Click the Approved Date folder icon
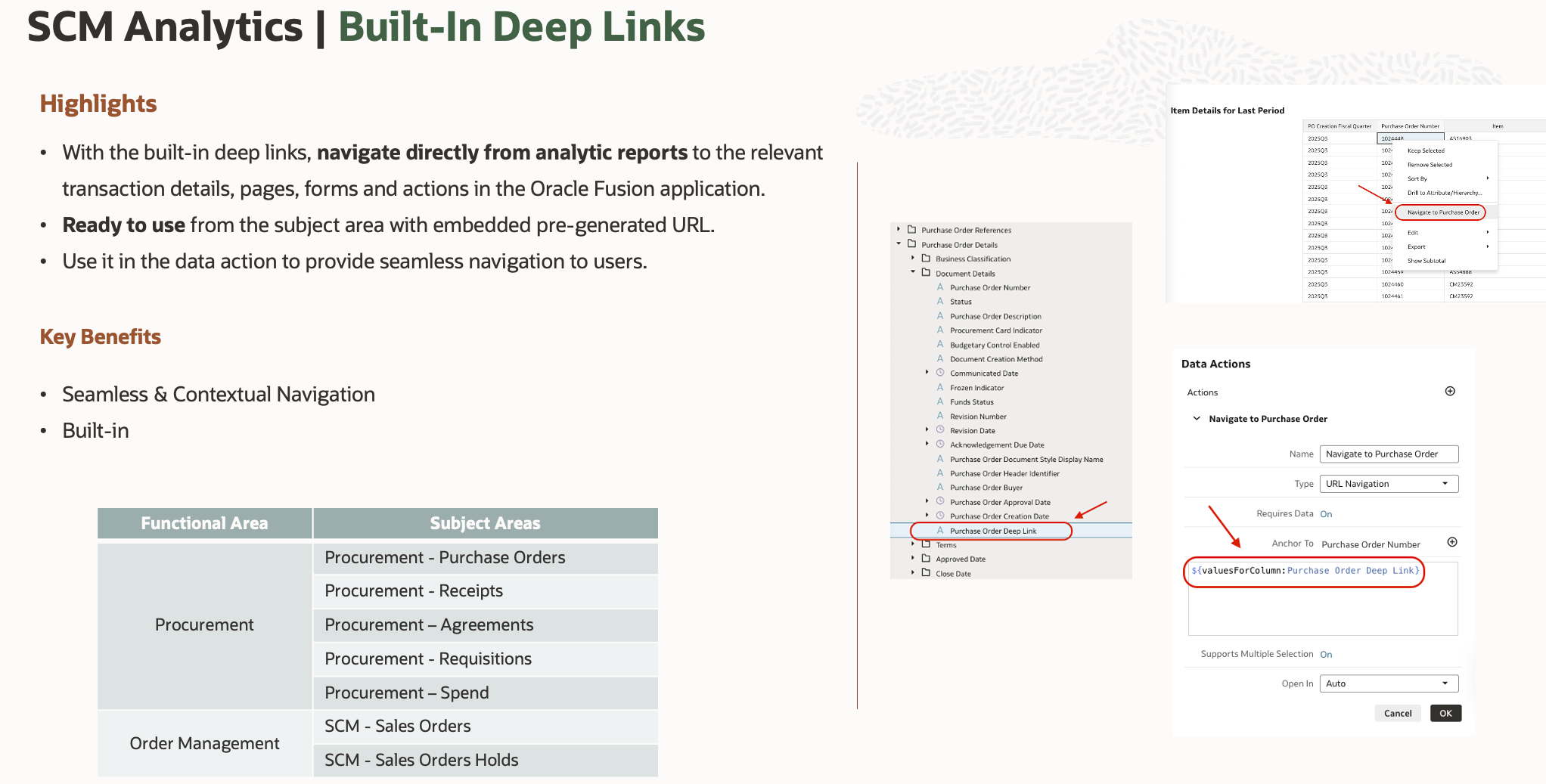Image resolution: width=1546 pixels, height=784 pixels. [x=926, y=558]
